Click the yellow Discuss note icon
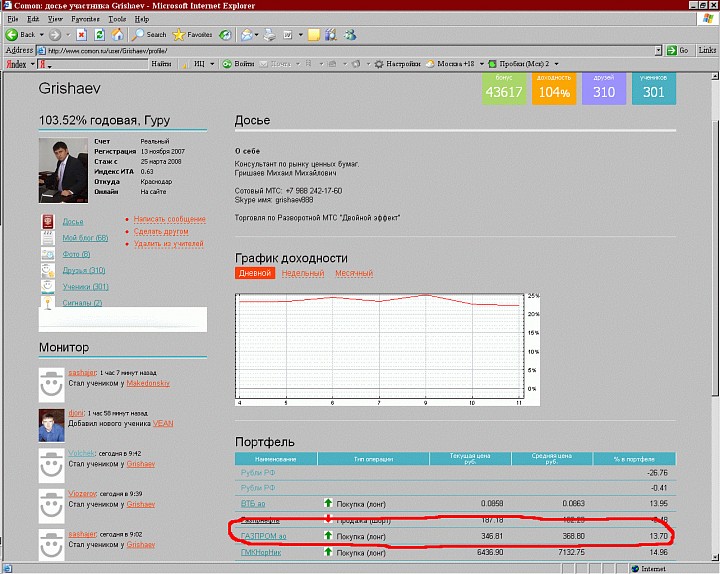The height and width of the screenshot is (574, 720). [314, 34]
